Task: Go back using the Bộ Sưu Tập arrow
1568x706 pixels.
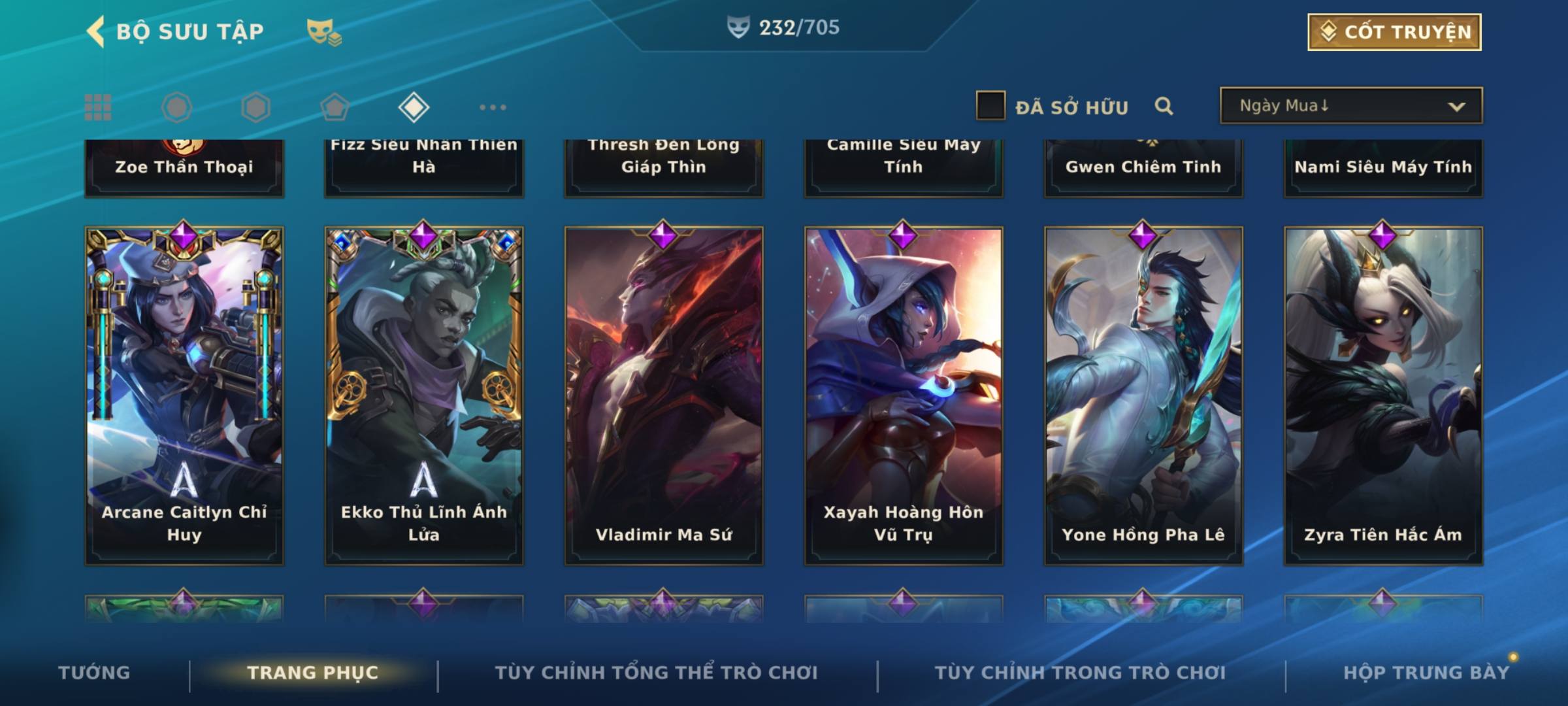Action: tap(96, 31)
